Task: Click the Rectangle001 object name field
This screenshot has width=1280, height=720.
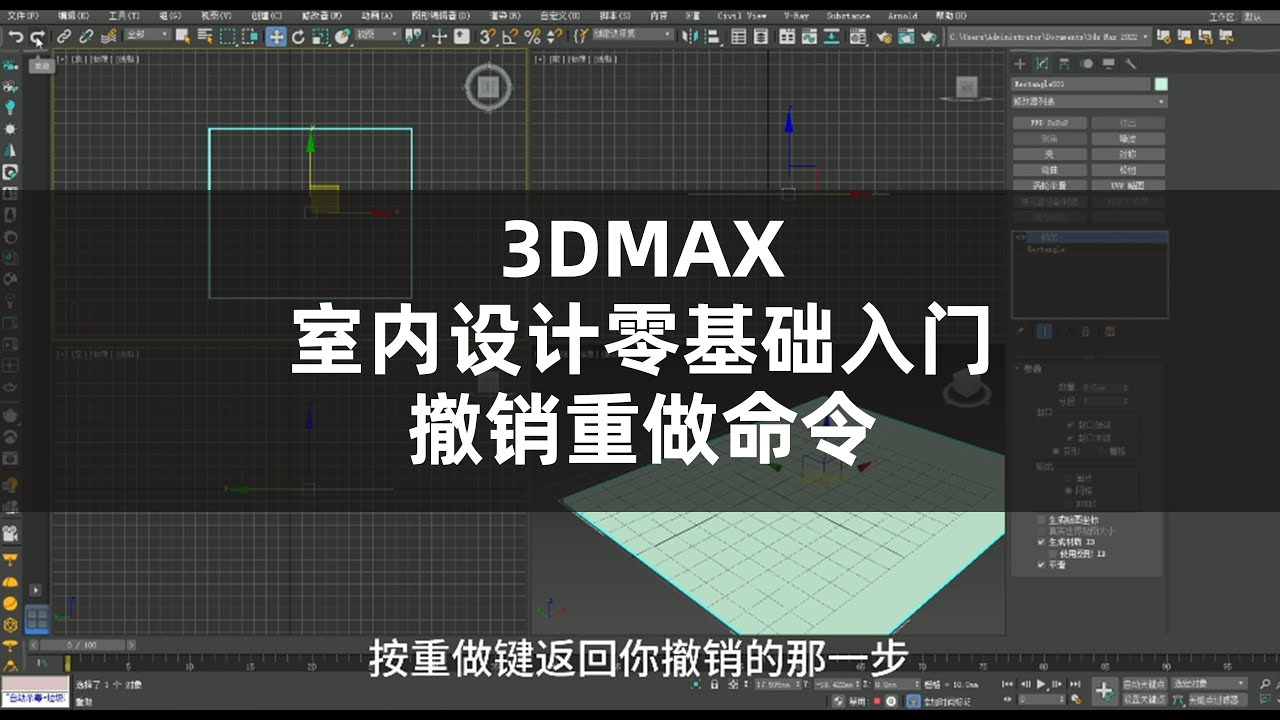Action: [1081, 85]
